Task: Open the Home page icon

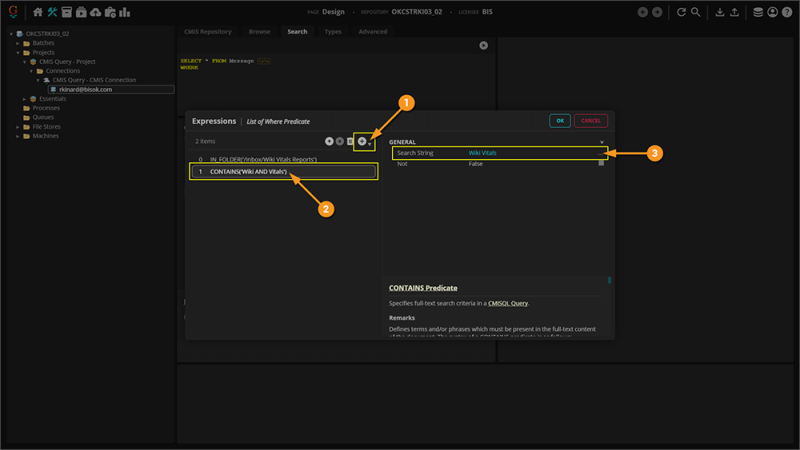Action: (x=38, y=12)
